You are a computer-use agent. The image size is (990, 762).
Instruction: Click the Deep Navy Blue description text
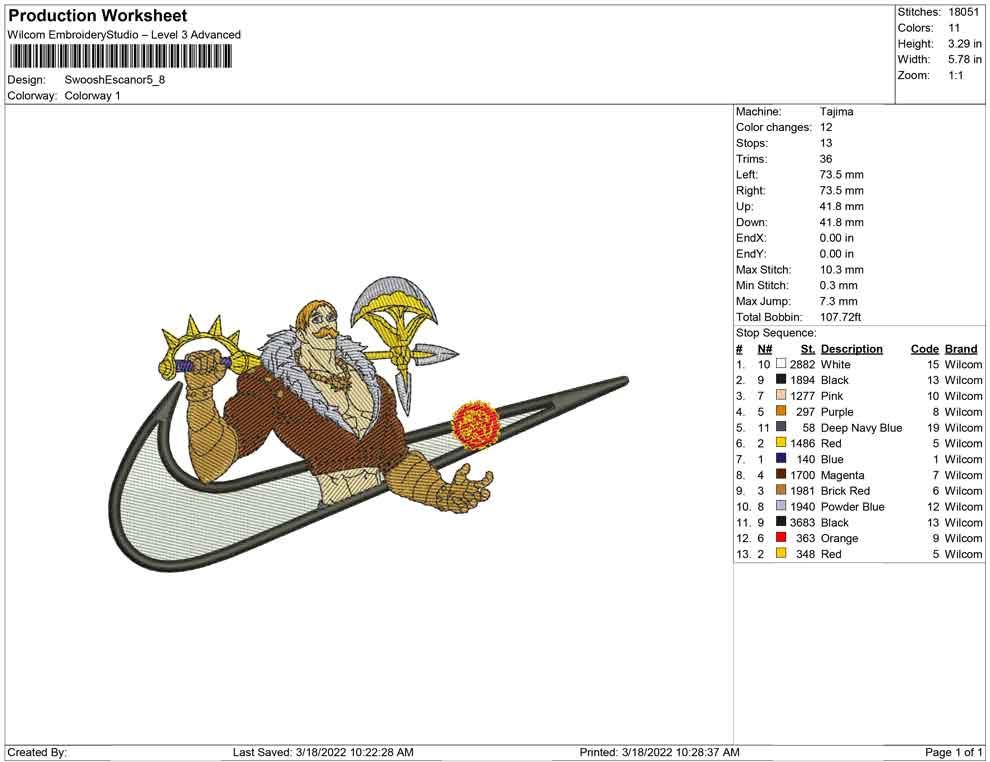click(861, 427)
